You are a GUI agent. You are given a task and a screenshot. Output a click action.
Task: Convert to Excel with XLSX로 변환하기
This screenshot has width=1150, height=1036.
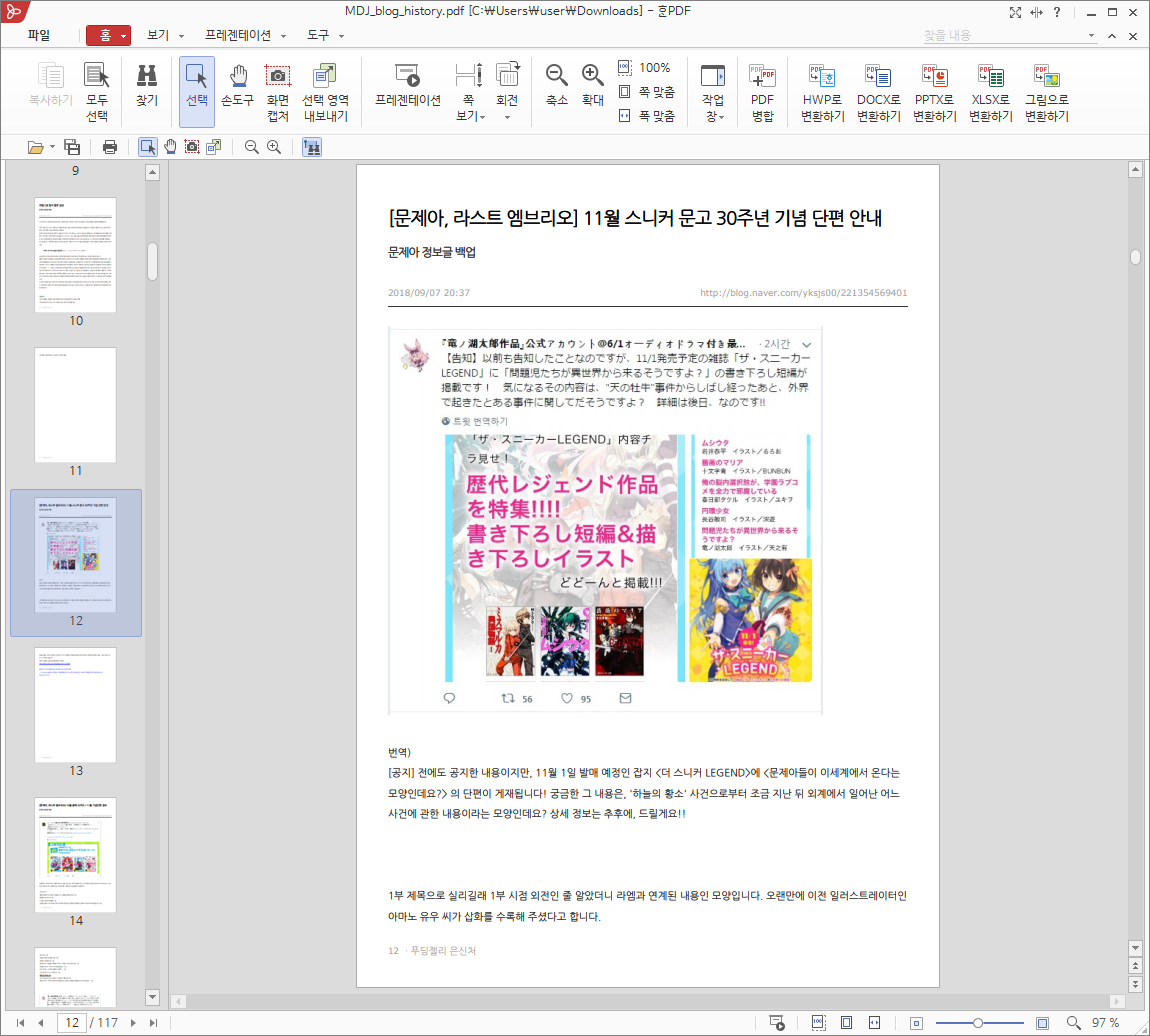(990, 92)
